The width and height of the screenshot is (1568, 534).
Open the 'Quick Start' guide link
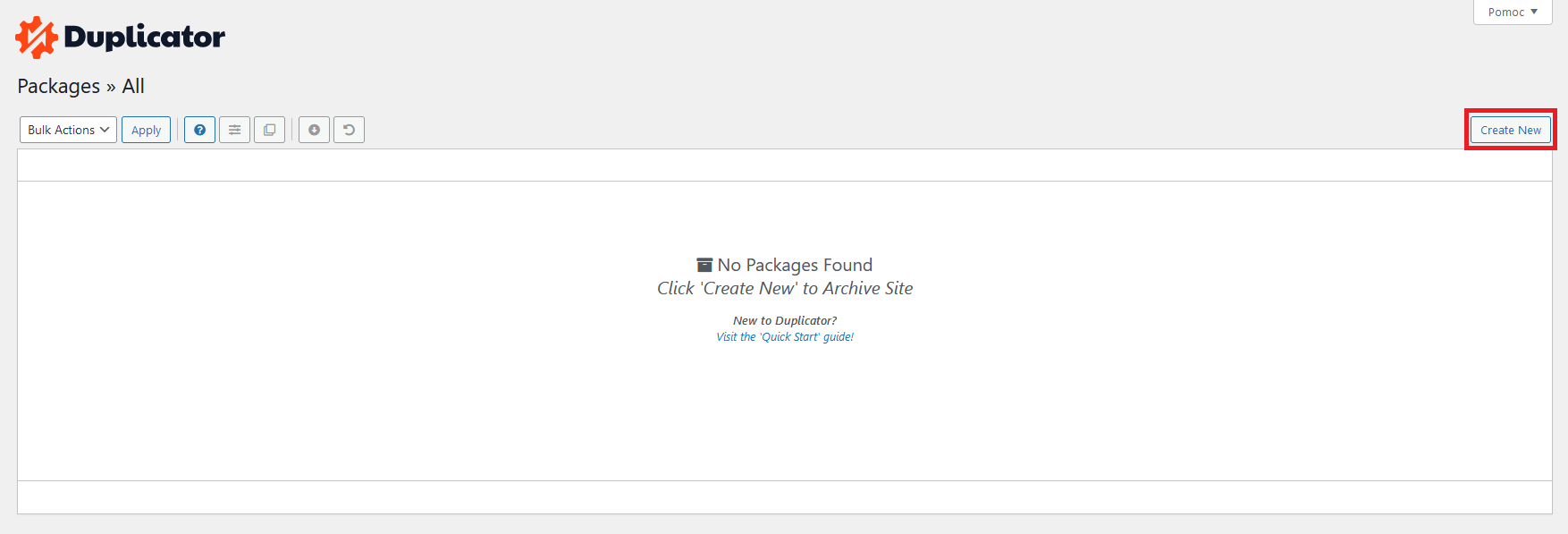[785, 337]
